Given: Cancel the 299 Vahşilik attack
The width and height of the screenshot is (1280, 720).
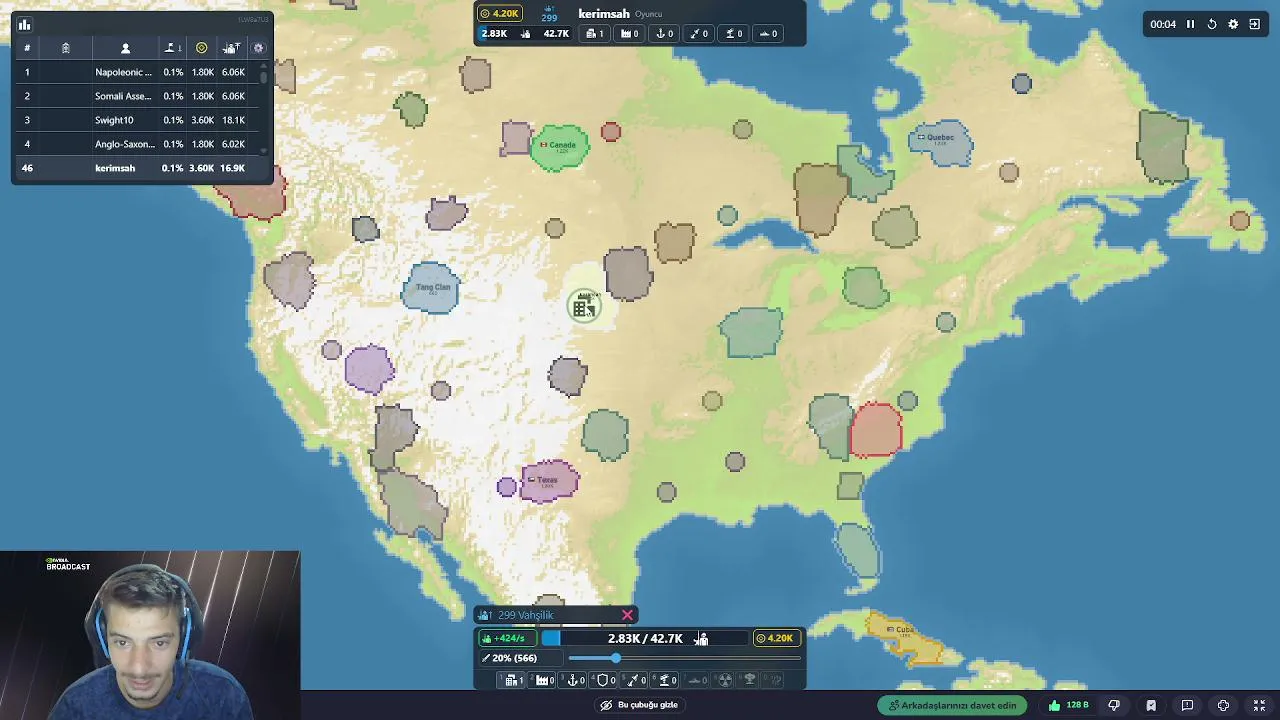Looking at the screenshot, I should pos(627,615).
